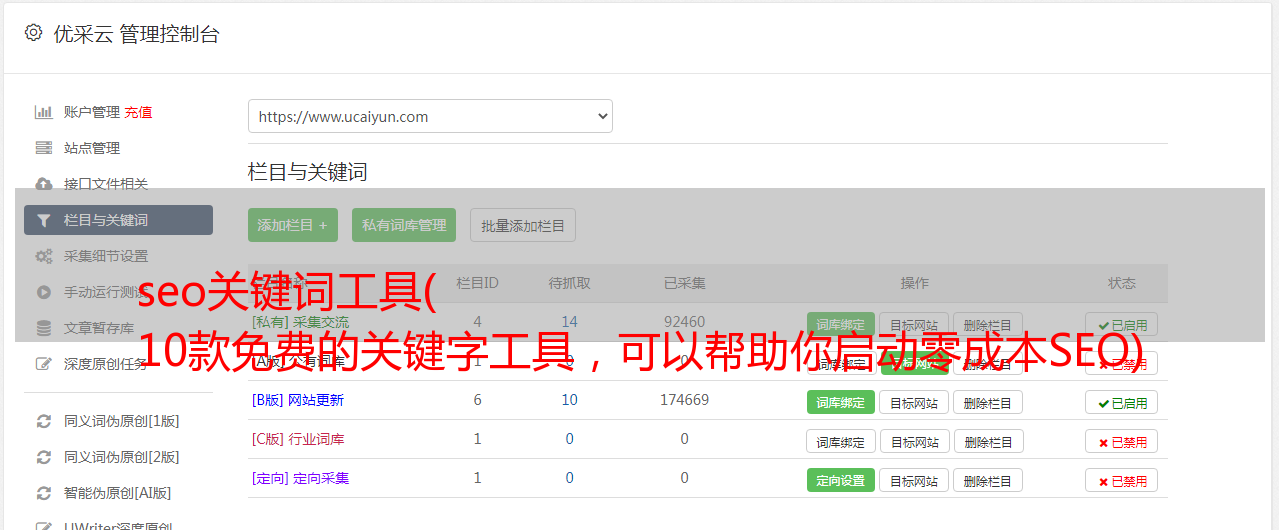Viewport: 1279px width, 530px height.
Task: Click 删除栏目 for 行业词库 row
Action: [988, 442]
